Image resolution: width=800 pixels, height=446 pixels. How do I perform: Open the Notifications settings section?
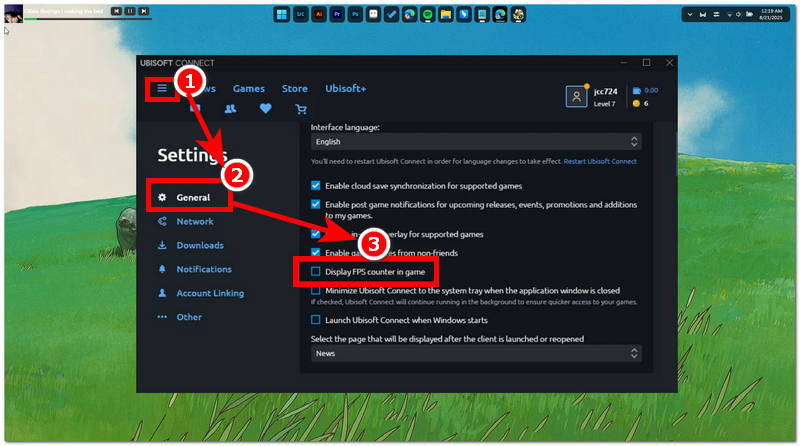coord(203,269)
